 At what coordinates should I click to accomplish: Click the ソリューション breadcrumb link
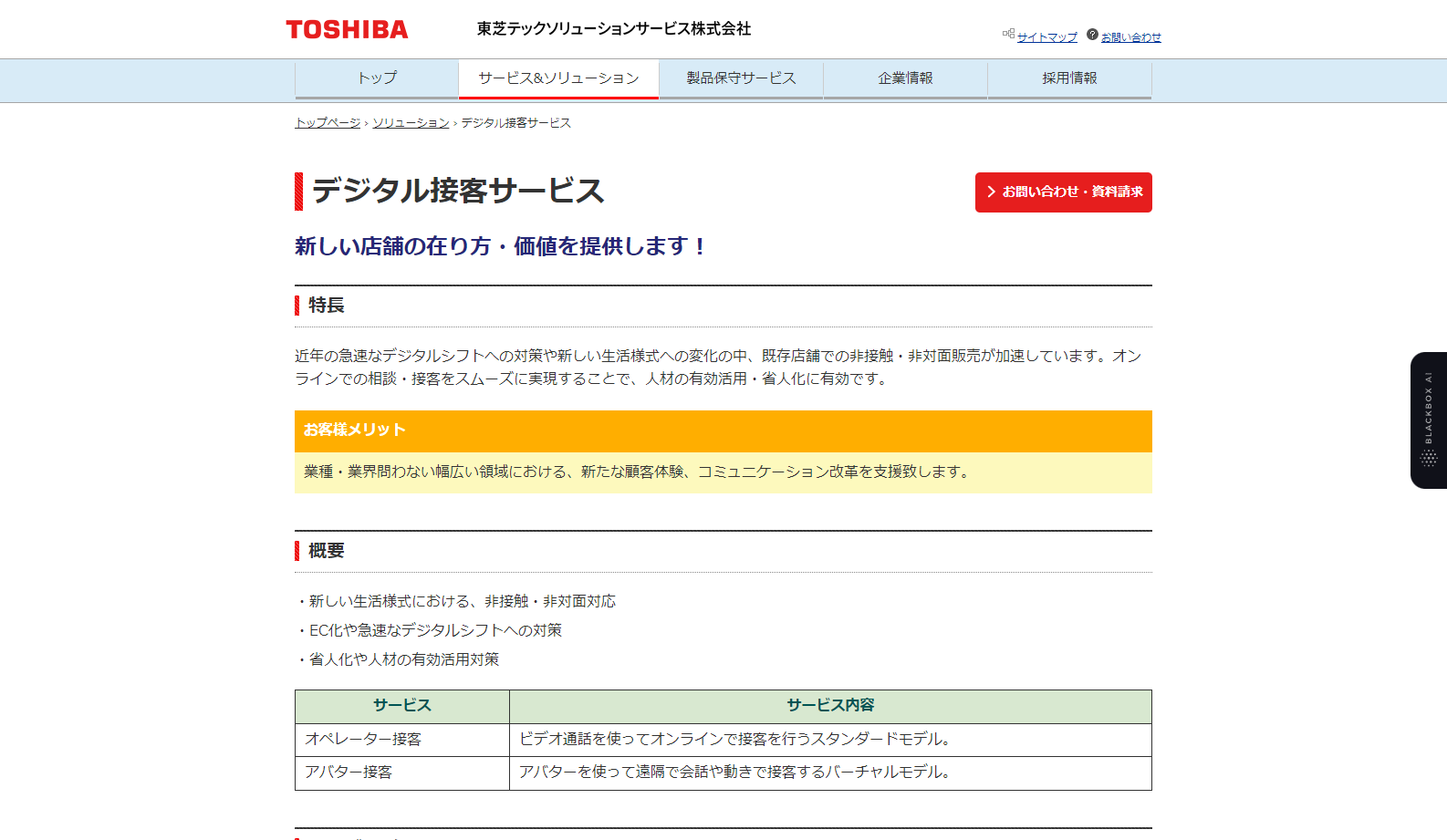(411, 123)
